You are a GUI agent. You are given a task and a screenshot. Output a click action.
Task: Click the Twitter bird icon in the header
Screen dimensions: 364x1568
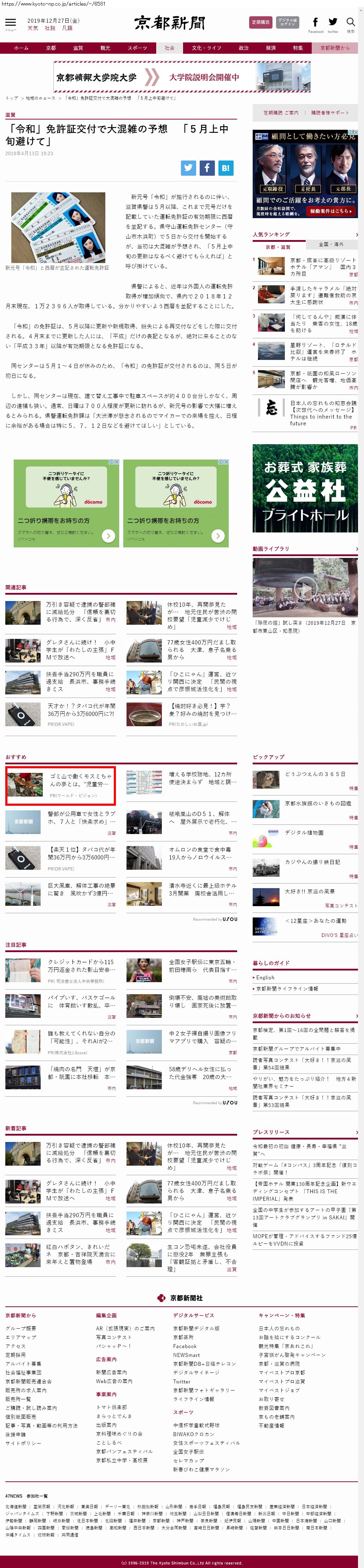point(333,22)
